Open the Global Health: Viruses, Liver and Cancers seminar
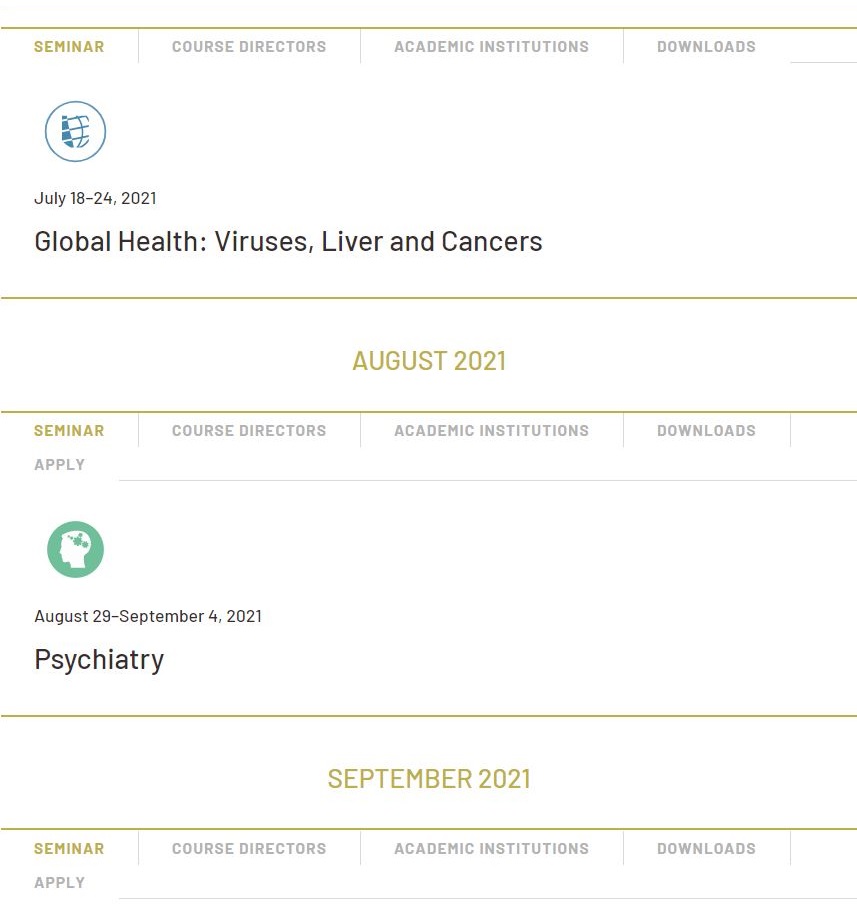 [x=288, y=242]
